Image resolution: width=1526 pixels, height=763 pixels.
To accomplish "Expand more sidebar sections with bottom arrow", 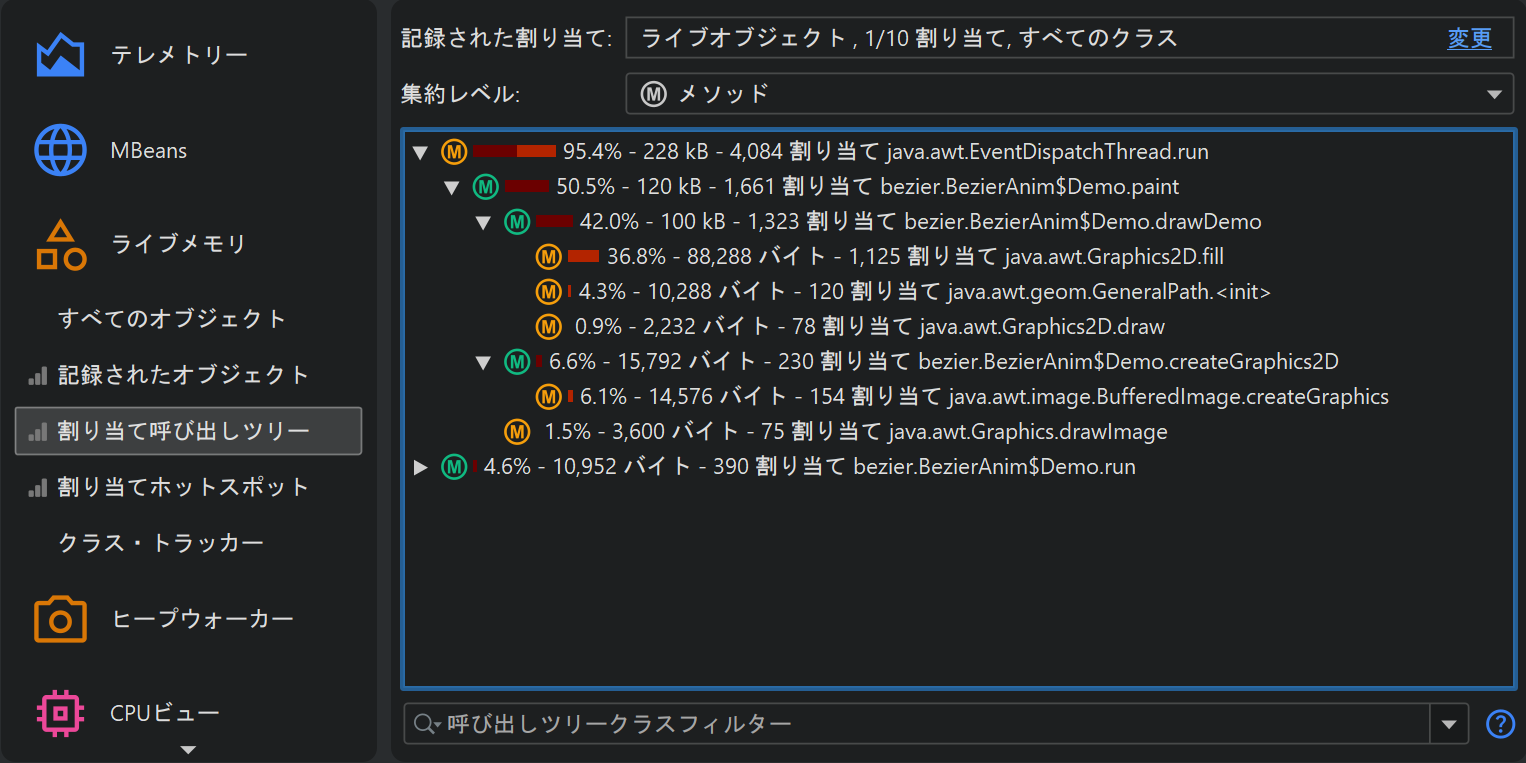I will point(188,750).
